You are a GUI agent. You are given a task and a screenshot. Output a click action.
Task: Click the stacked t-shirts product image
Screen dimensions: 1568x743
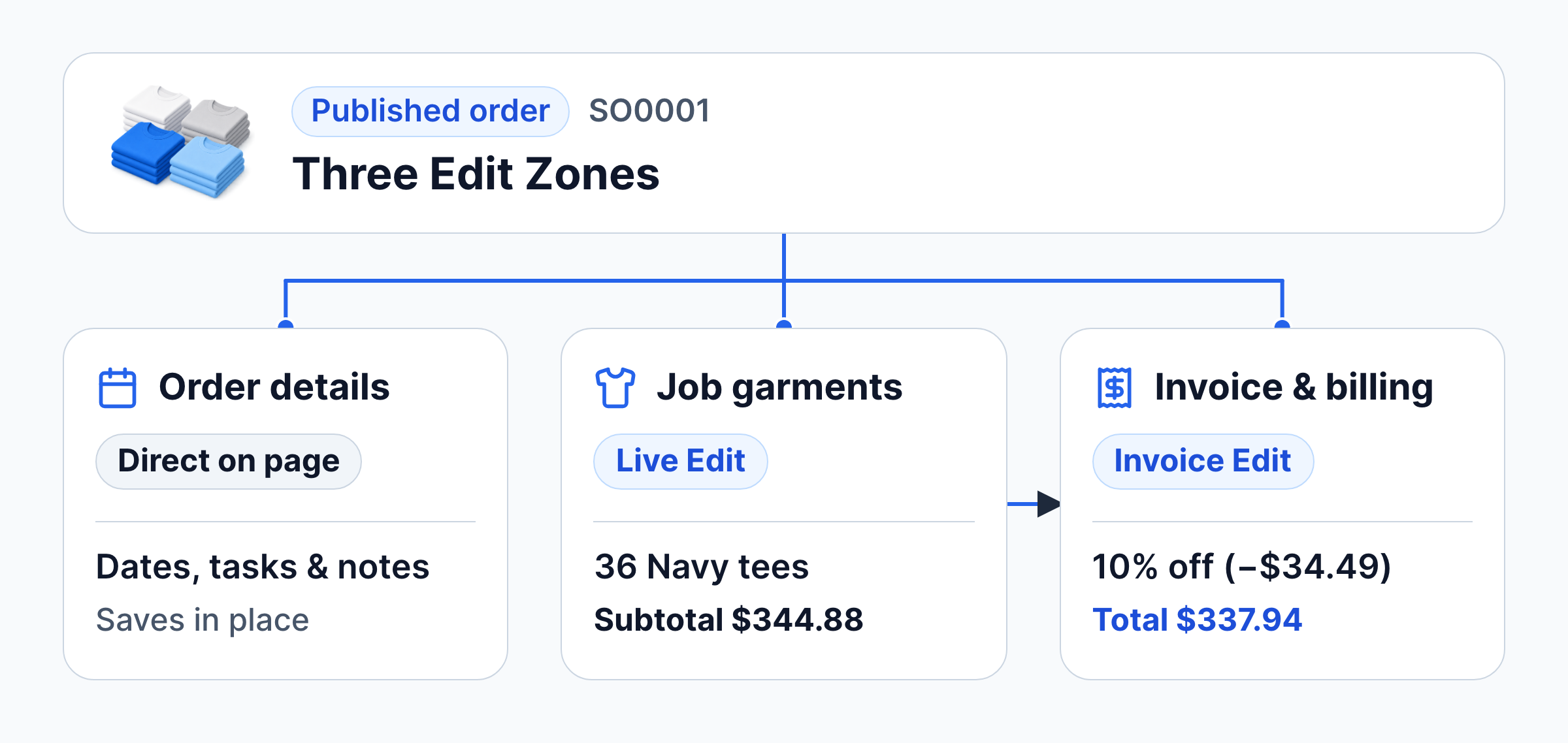181,142
